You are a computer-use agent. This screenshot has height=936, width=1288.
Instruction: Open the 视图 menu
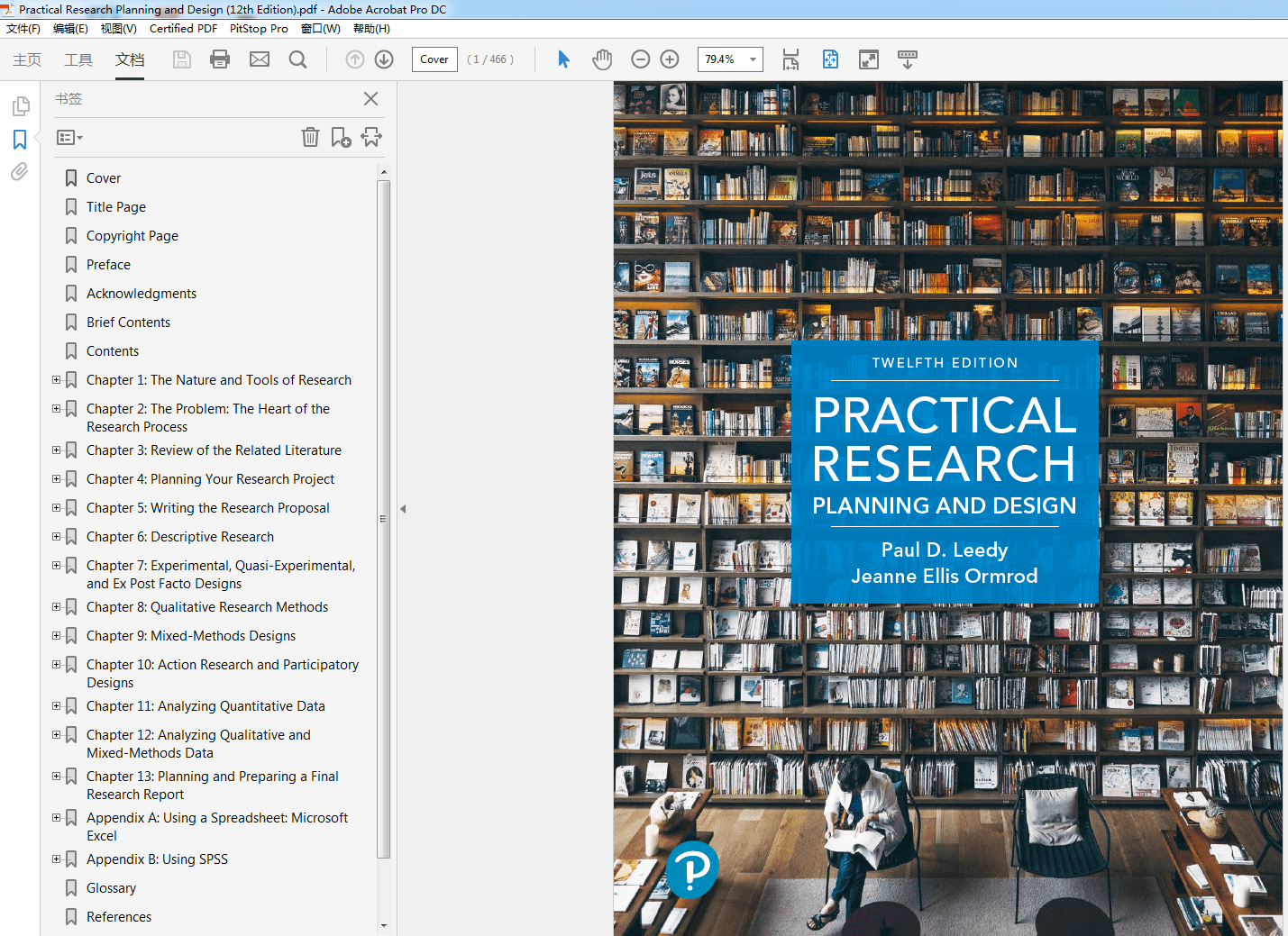click(x=117, y=28)
